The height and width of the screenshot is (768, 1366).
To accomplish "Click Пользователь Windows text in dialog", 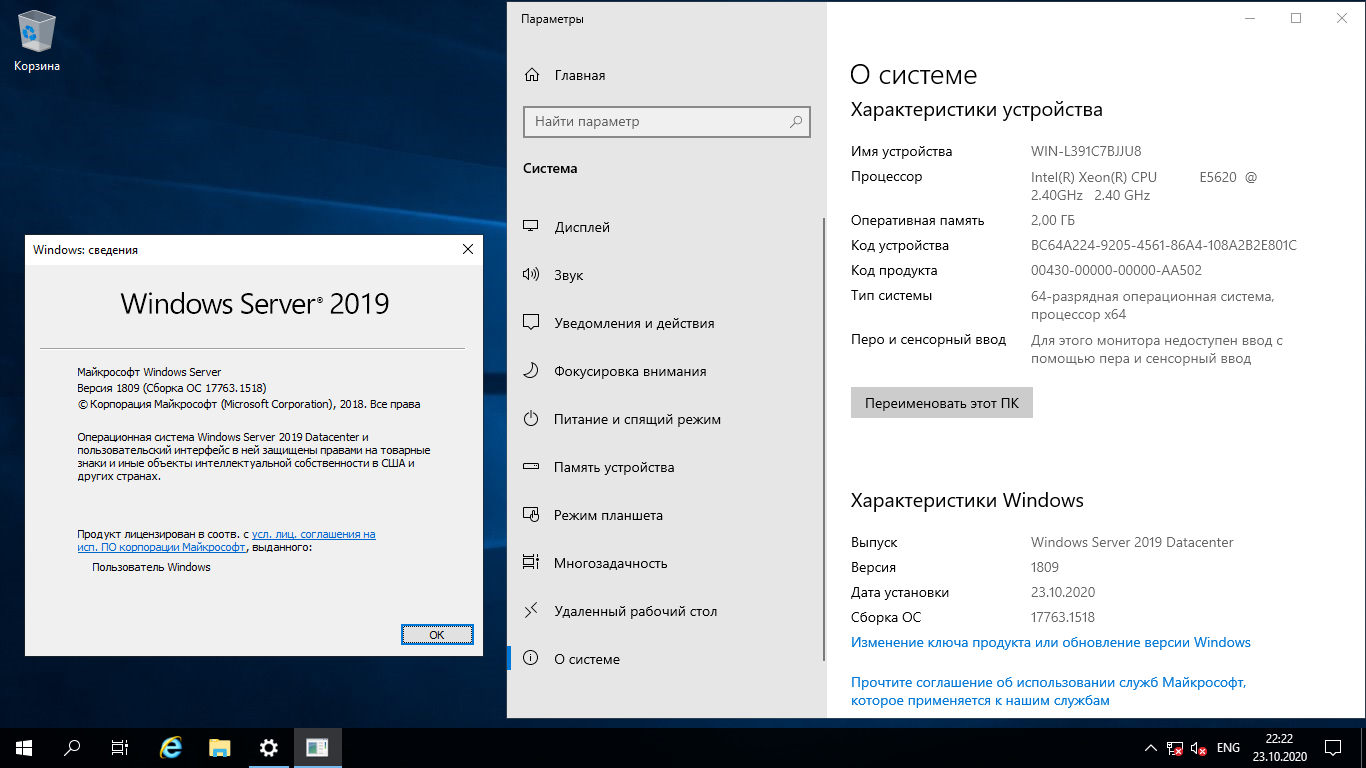I will (x=151, y=567).
